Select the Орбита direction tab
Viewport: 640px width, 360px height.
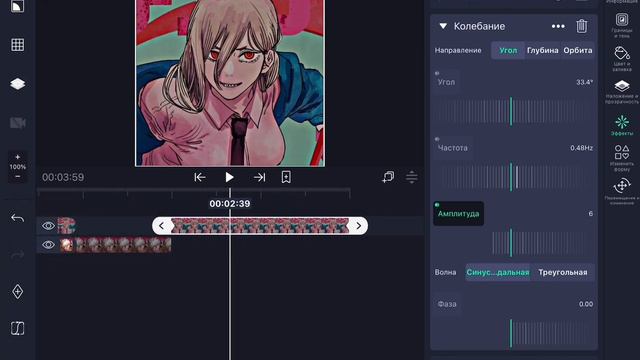click(578, 50)
